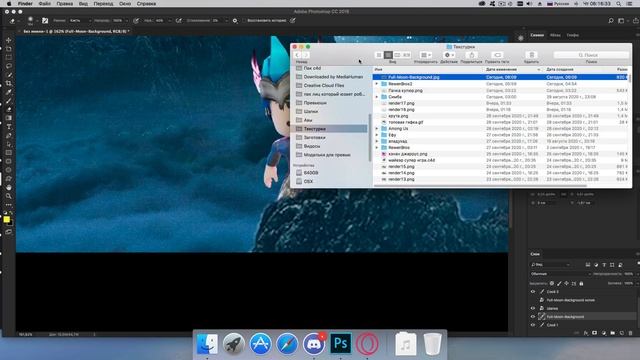Screen dimensions: 640x360
Task: Click the tags icon in Finder toolbar
Action: (x=497, y=55)
